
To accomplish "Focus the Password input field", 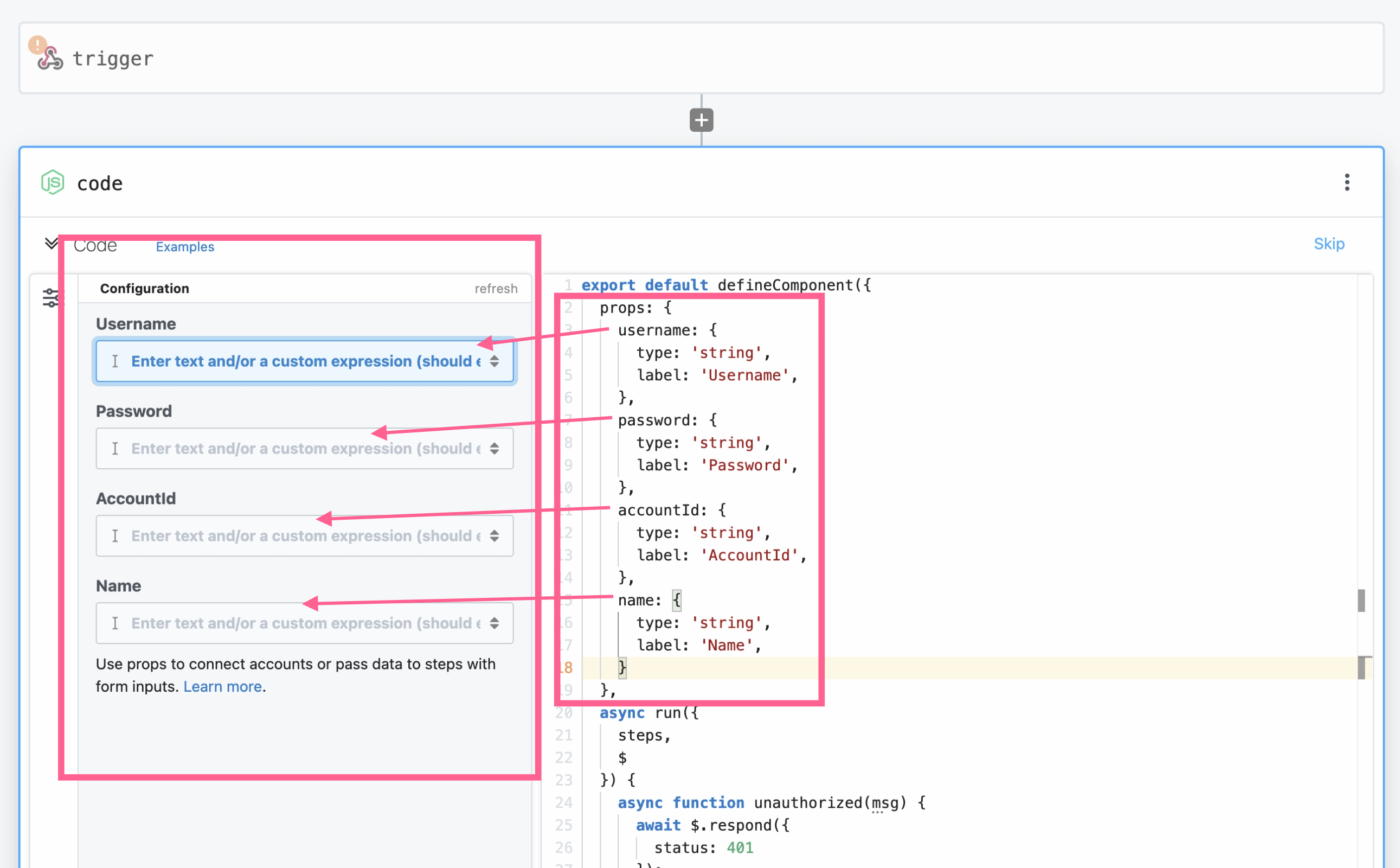I will point(305,448).
